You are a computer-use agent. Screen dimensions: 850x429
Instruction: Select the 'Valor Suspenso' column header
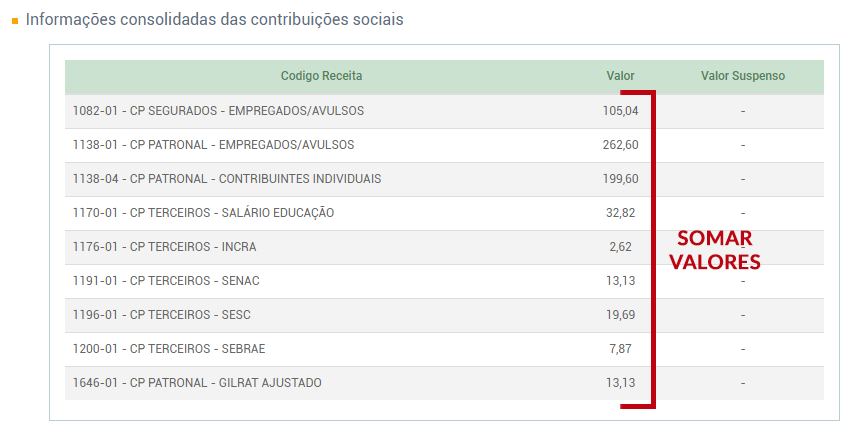743,76
